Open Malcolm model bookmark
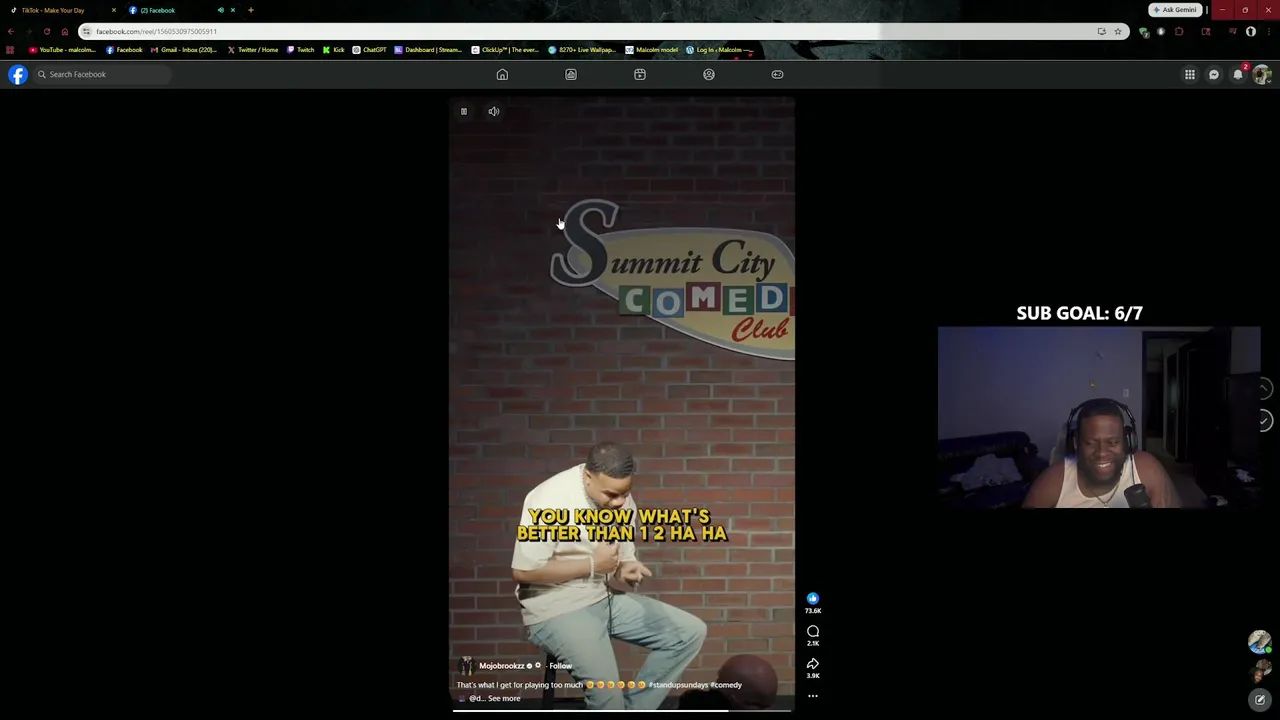 (x=652, y=50)
